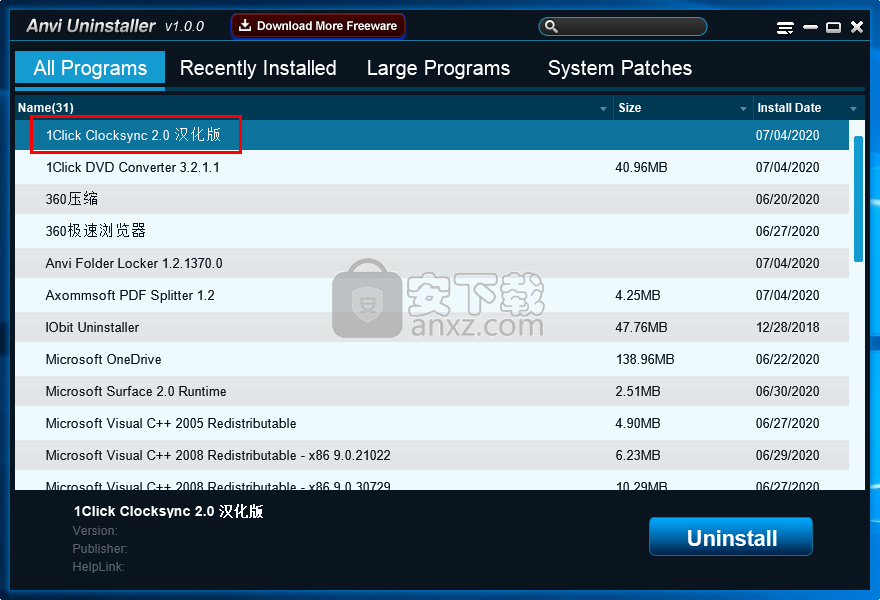Click the program list vertical scrollbar thumb
Image resolution: width=880 pixels, height=600 pixels.
[858, 199]
